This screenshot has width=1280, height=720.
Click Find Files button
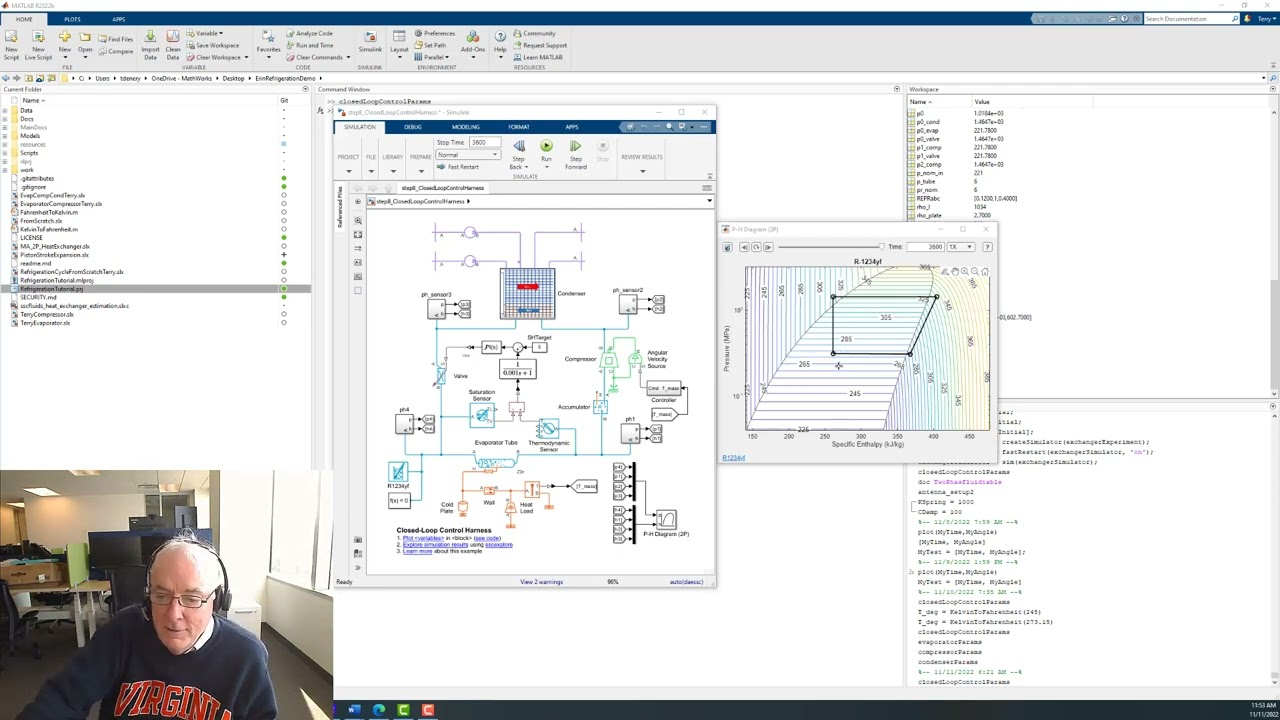pos(116,39)
